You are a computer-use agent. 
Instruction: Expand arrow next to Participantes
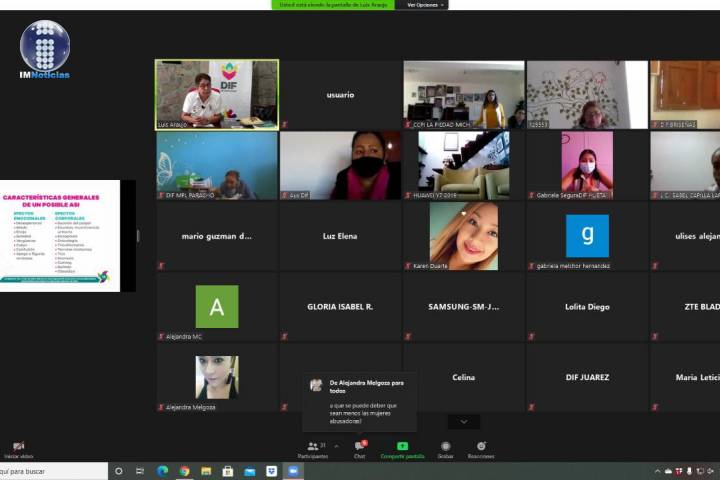coord(336,447)
